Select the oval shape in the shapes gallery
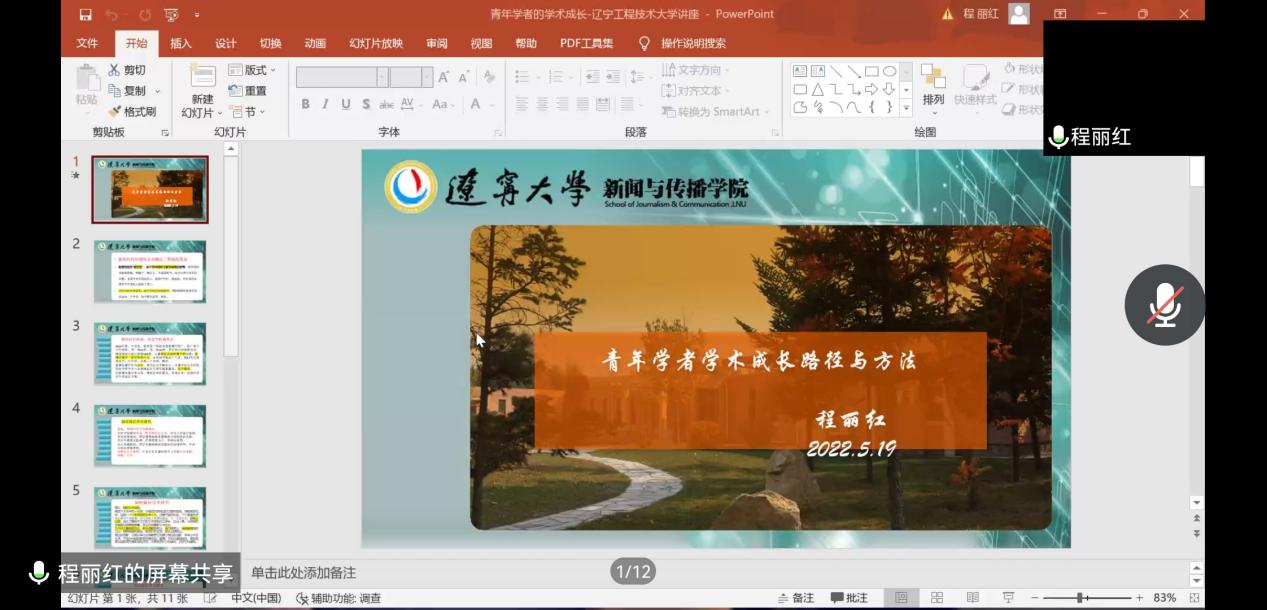The height and width of the screenshot is (610, 1267). 889,71
